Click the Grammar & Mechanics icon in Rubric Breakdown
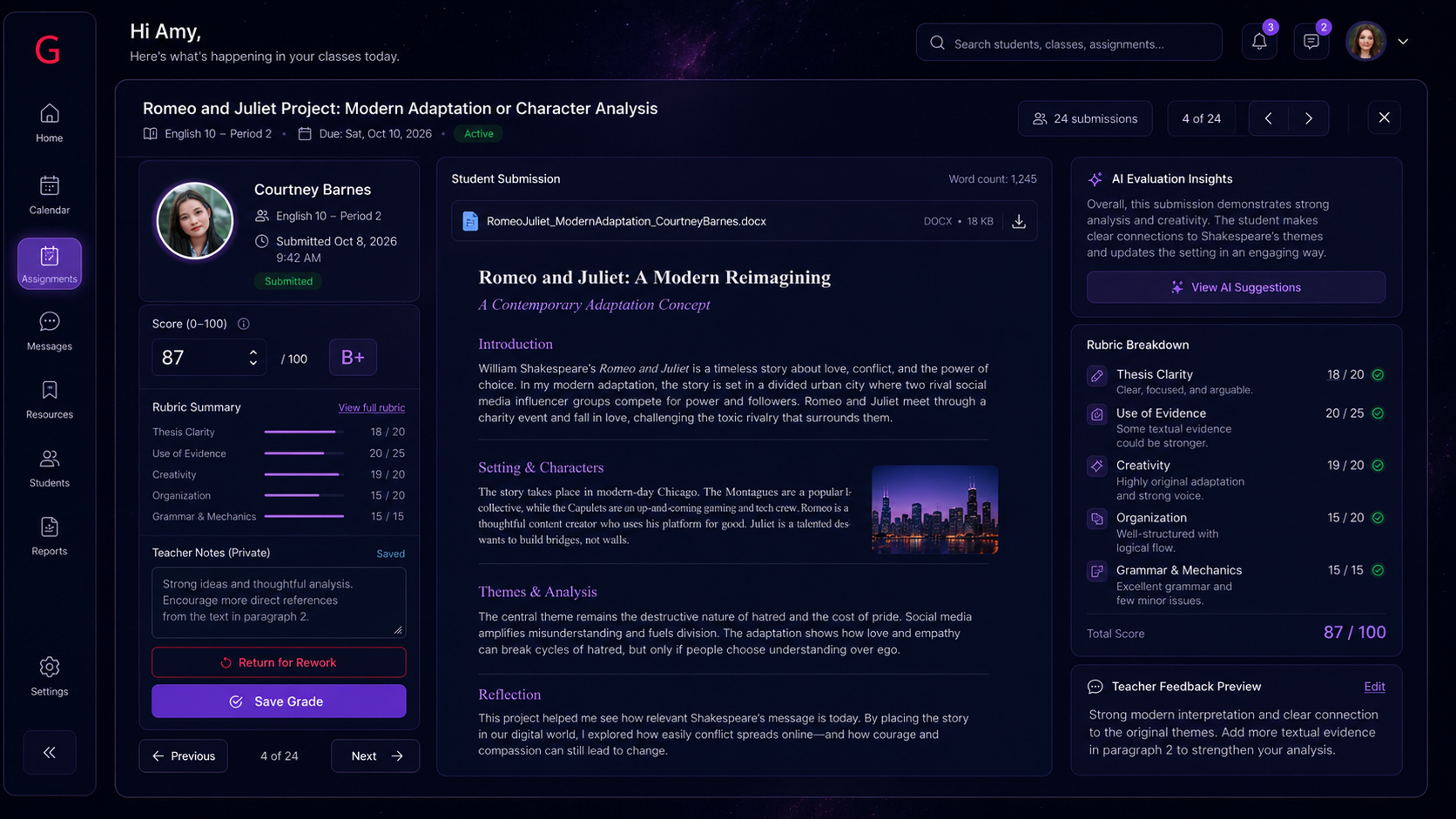 point(1097,571)
